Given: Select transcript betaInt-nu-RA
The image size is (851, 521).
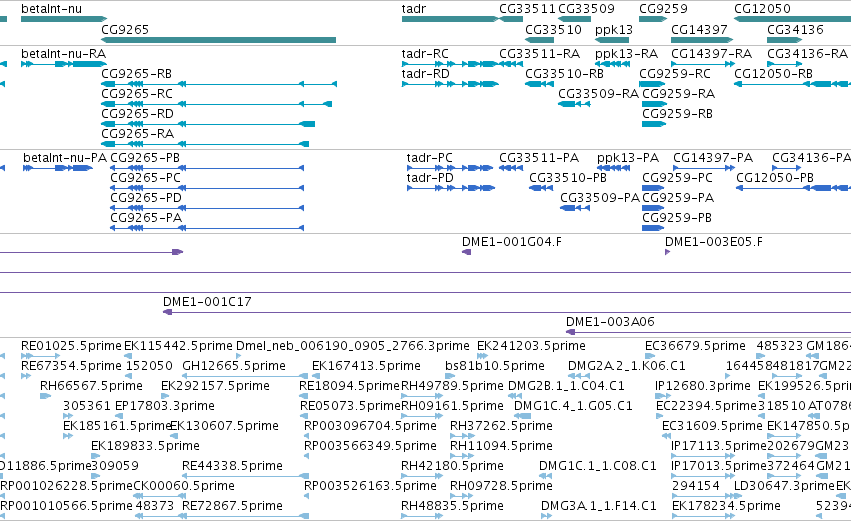Looking at the screenshot, I should tap(63, 64).
